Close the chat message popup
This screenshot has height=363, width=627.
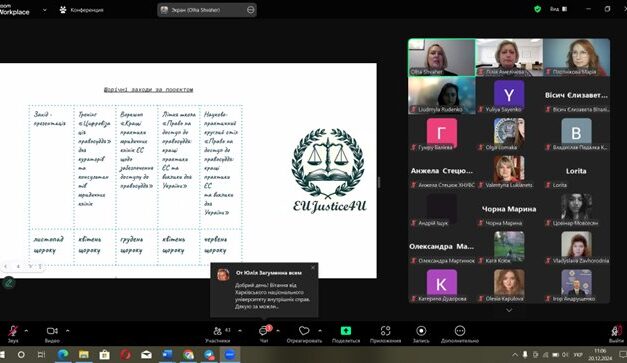coord(313,267)
